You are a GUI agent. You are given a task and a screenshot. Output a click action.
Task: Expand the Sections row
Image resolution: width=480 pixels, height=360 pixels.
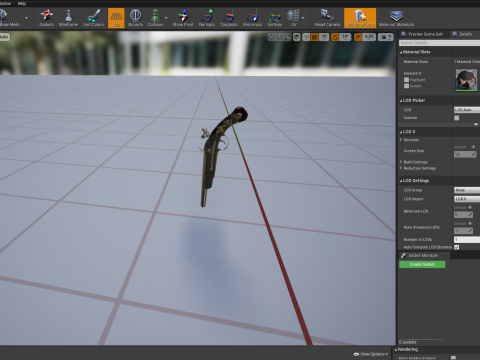pos(401,140)
